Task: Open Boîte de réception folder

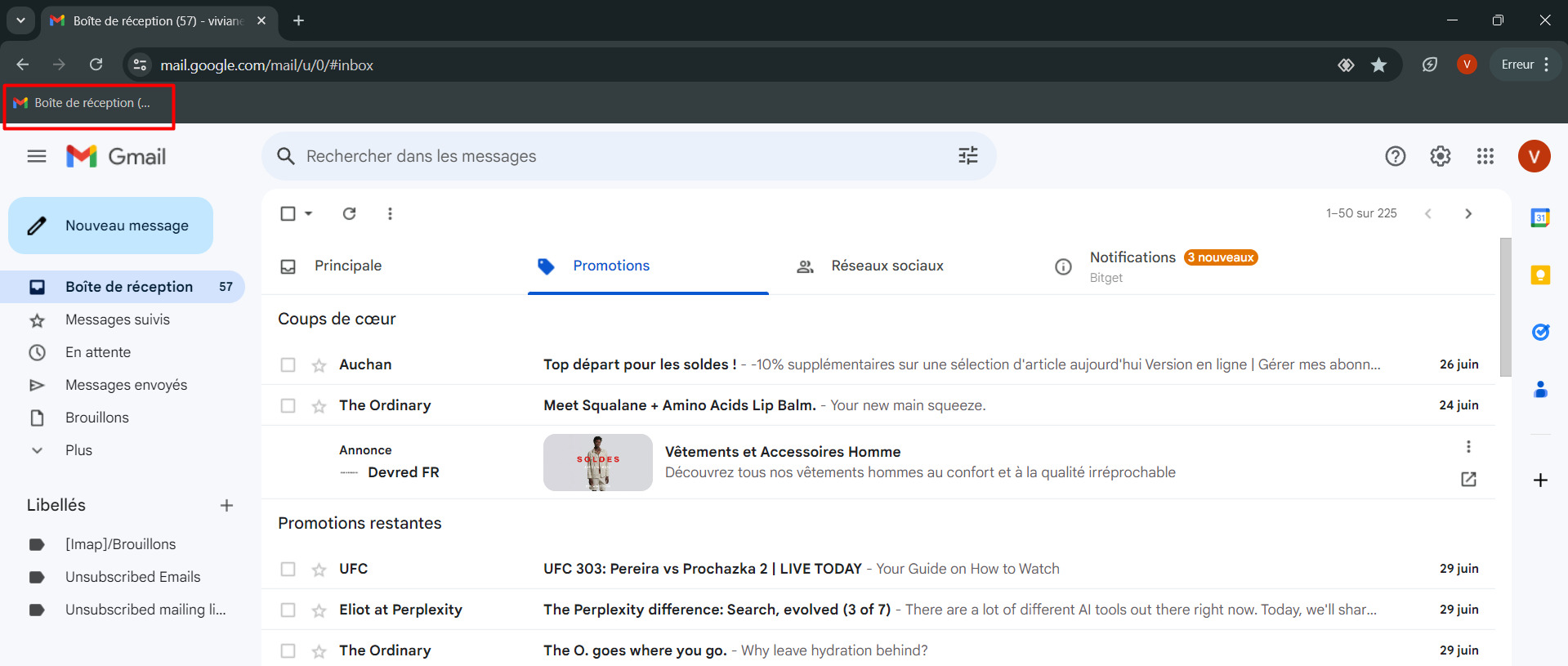Action: pos(123,287)
